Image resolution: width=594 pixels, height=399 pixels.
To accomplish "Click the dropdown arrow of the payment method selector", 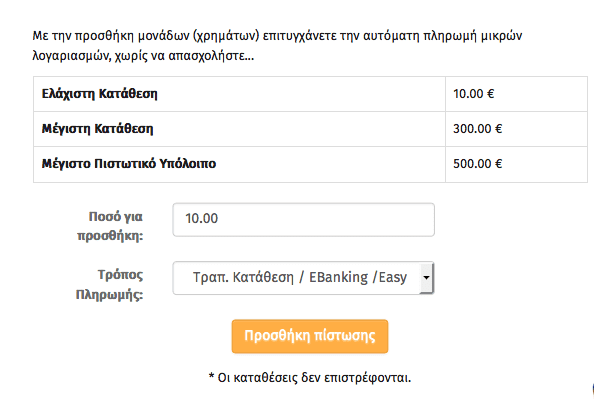I will (427, 278).
